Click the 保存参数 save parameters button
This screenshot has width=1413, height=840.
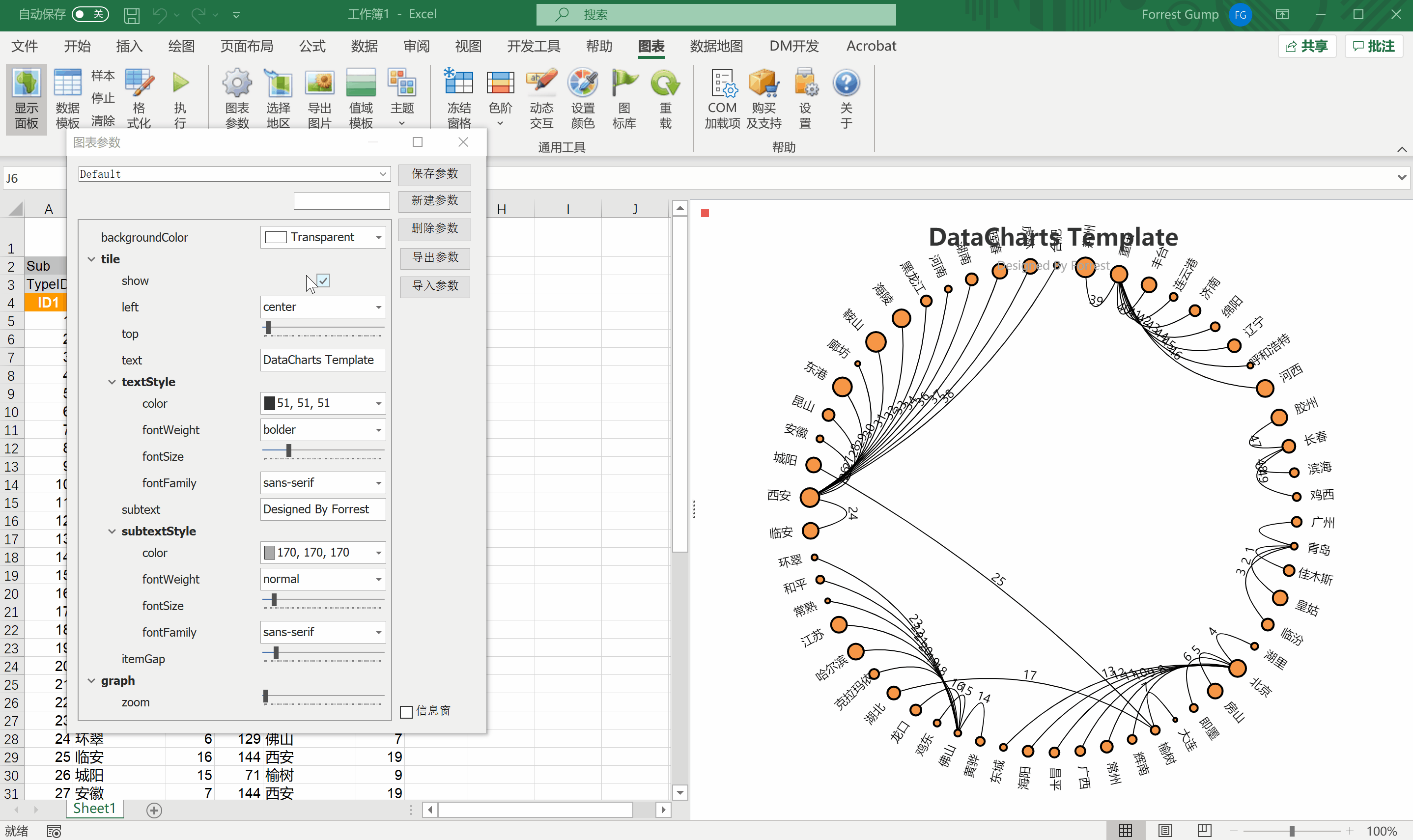[434, 174]
